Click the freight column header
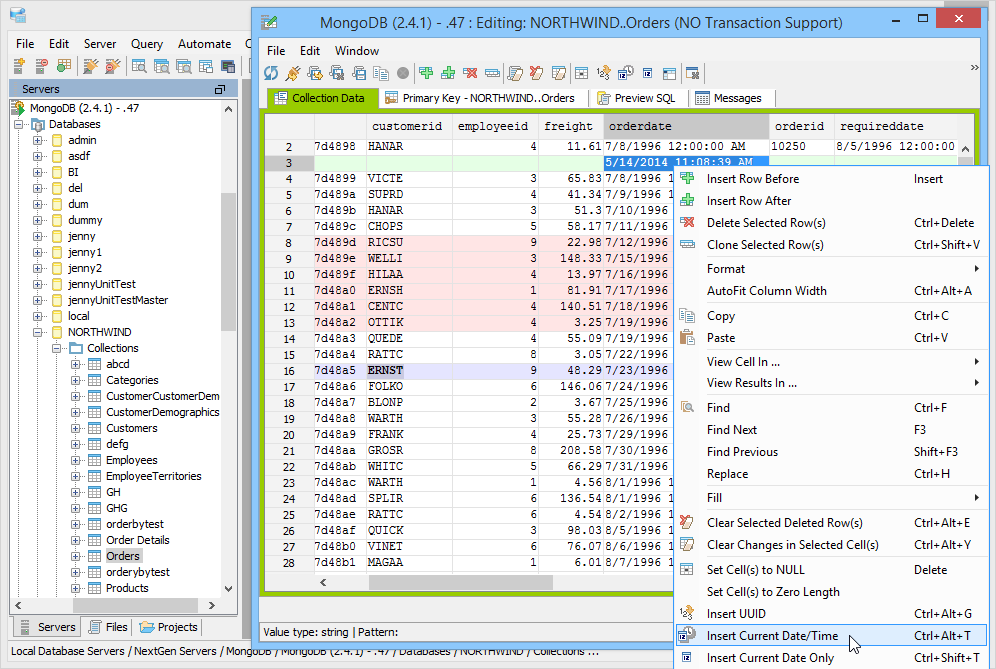 pos(570,126)
